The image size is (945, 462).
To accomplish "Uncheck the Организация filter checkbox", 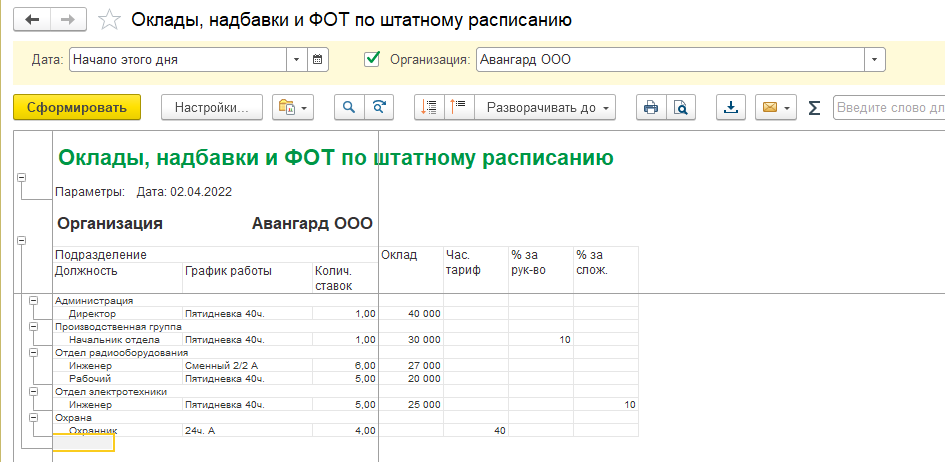I will [x=372, y=59].
